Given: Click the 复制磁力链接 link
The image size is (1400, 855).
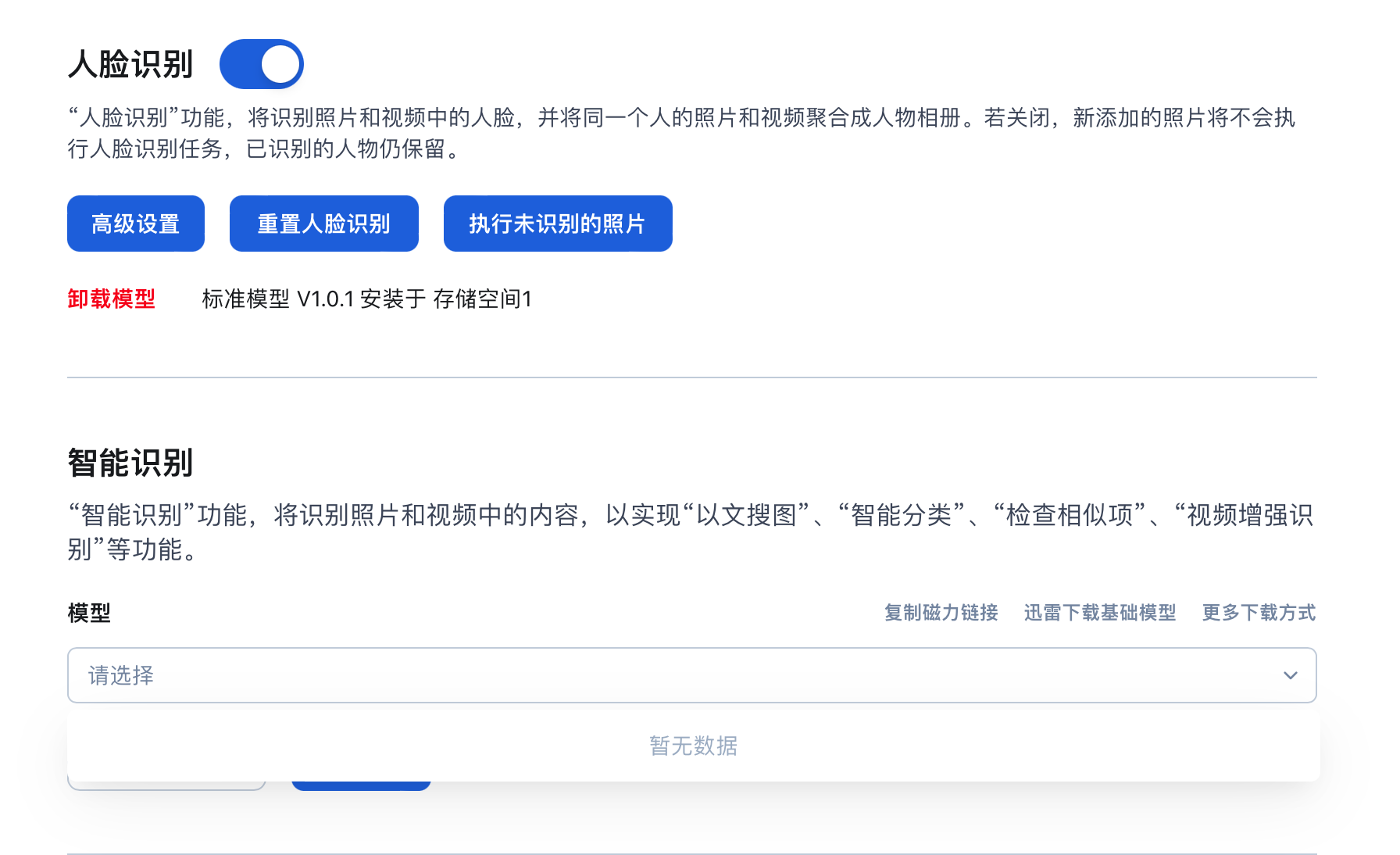Looking at the screenshot, I should (941, 613).
